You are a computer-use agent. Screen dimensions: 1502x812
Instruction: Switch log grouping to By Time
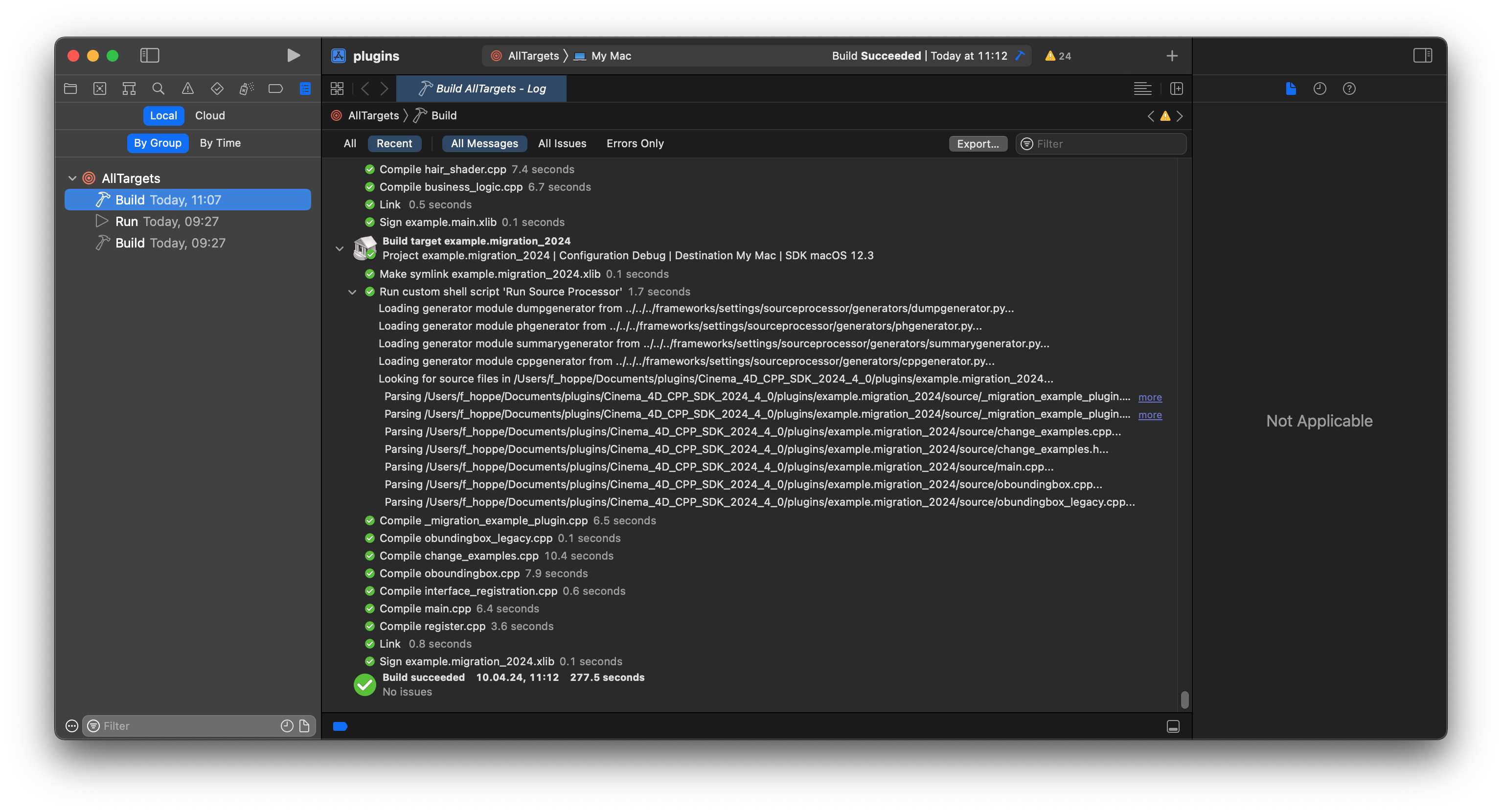click(x=220, y=143)
